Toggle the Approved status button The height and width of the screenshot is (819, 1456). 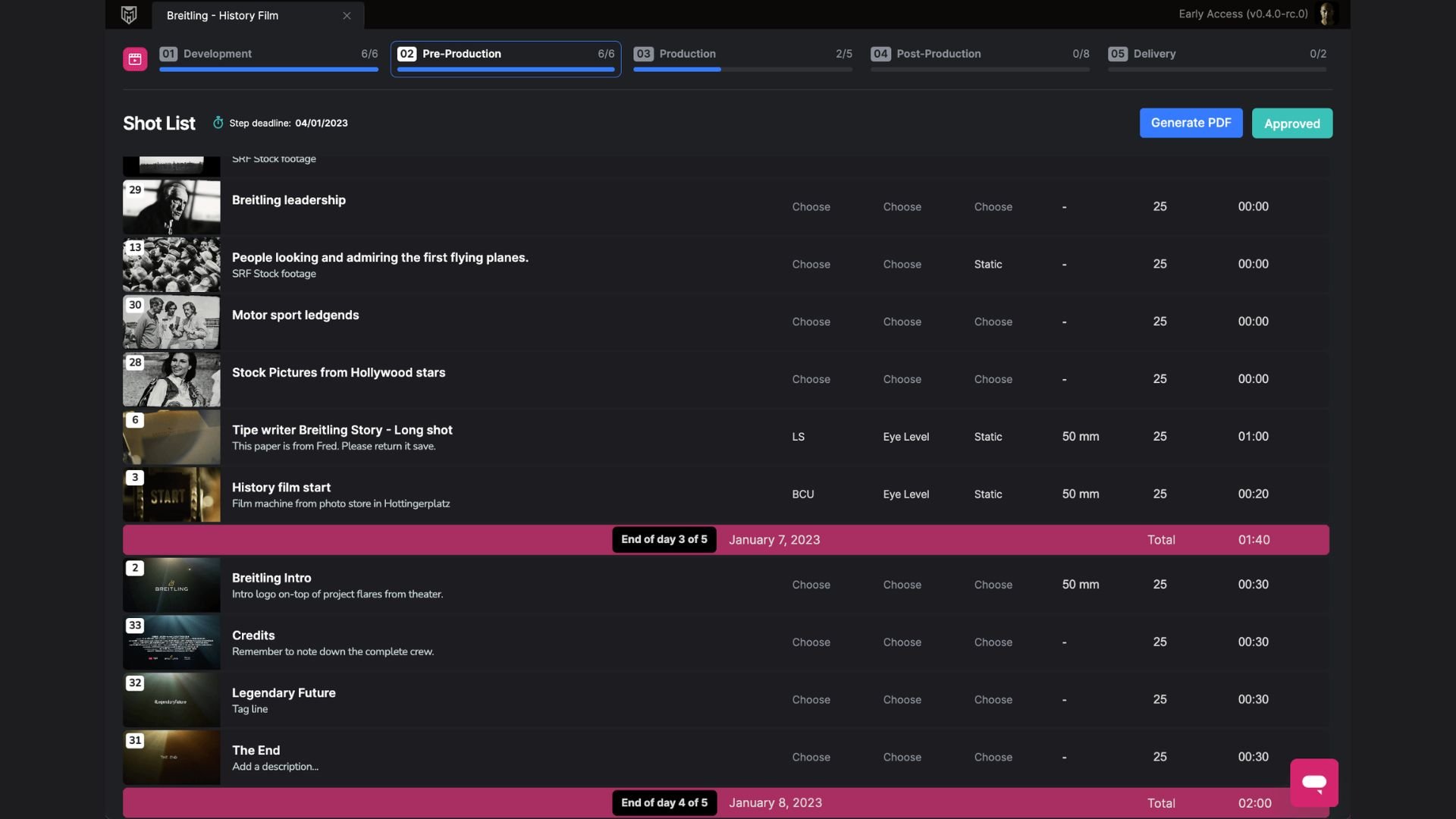tap(1291, 124)
